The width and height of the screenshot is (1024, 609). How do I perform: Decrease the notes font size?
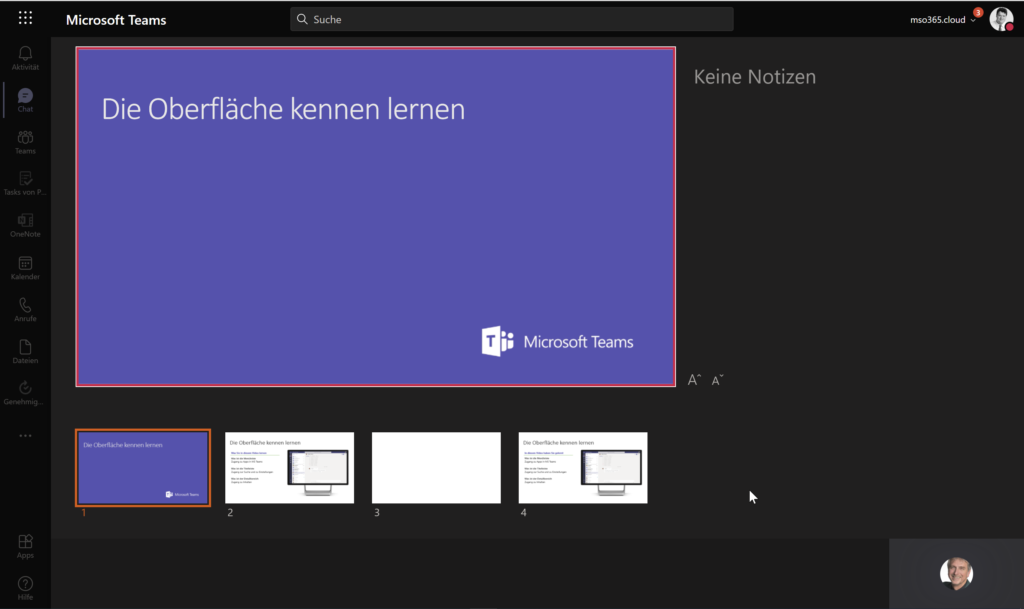point(717,380)
